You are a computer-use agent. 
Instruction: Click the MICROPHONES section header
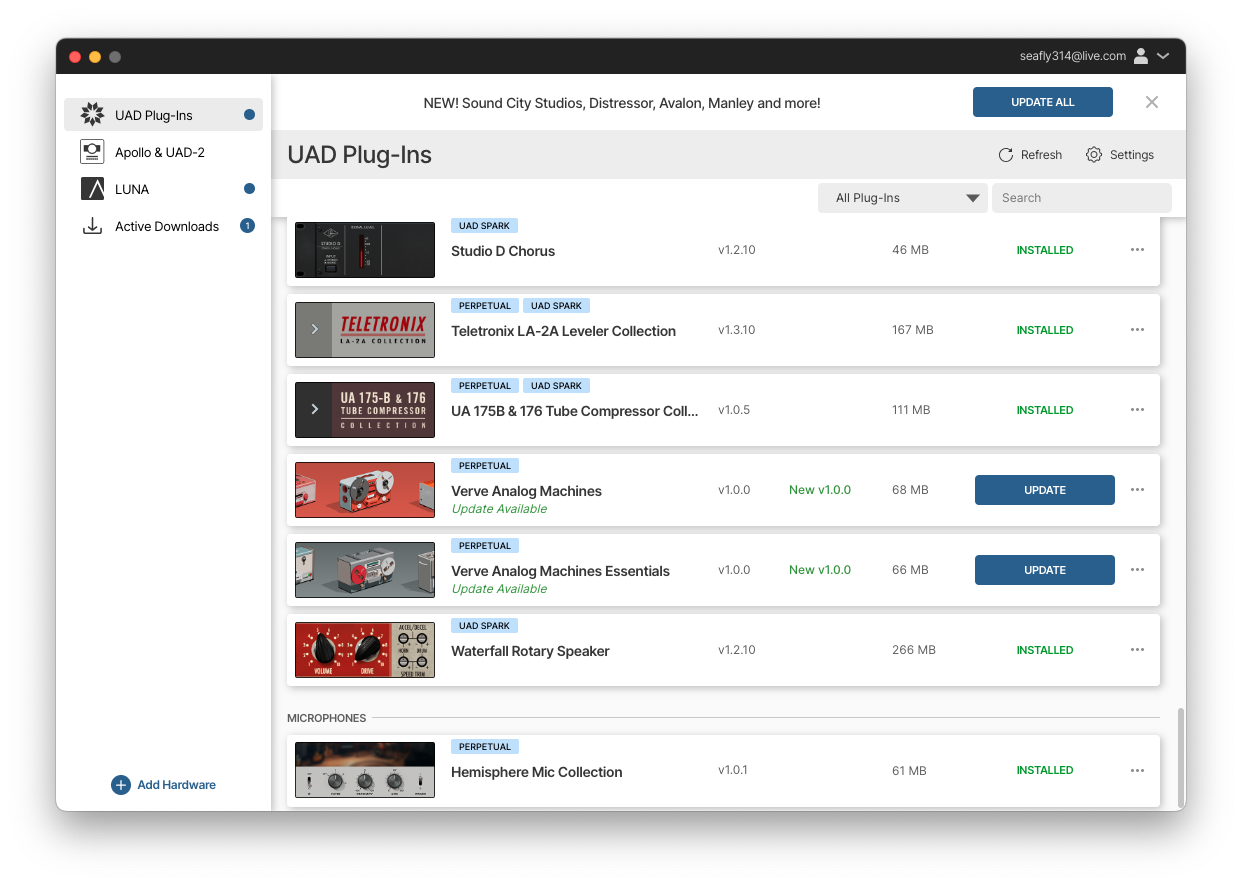click(326, 718)
